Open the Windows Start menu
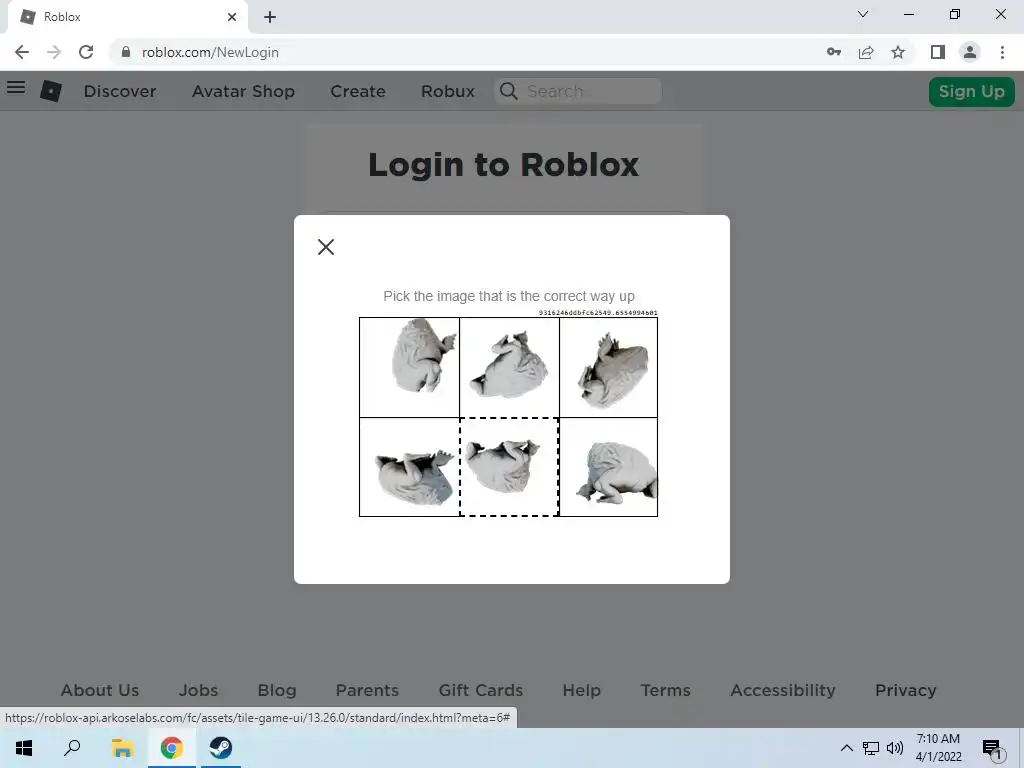The image size is (1024, 768). (24, 748)
